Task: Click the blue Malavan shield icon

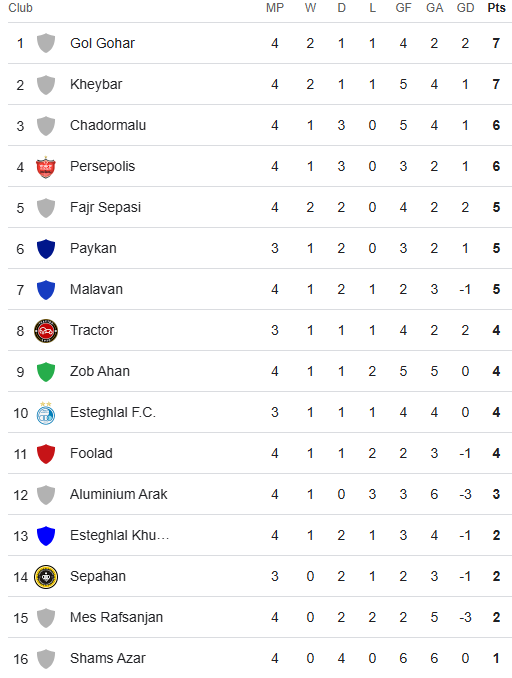Action: [46, 290]
